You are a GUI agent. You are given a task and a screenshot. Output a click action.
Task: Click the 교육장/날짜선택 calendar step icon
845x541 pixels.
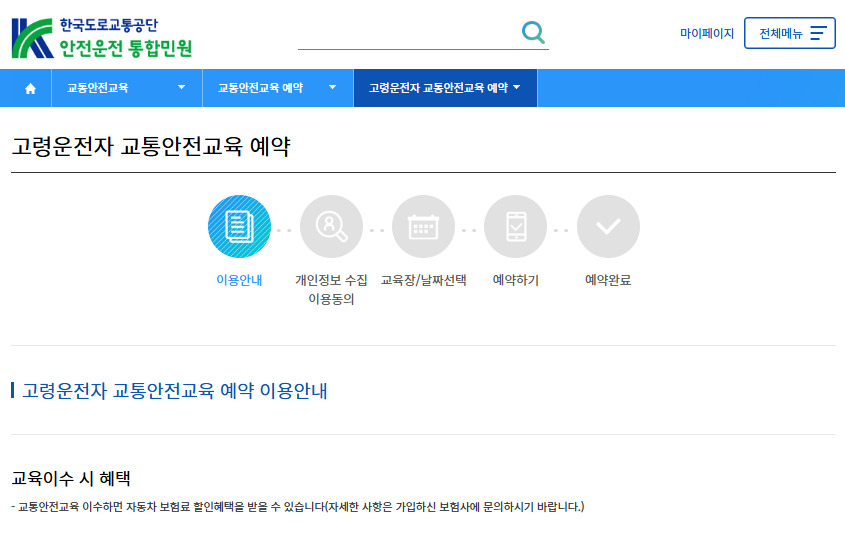click(x=423, y=227)
